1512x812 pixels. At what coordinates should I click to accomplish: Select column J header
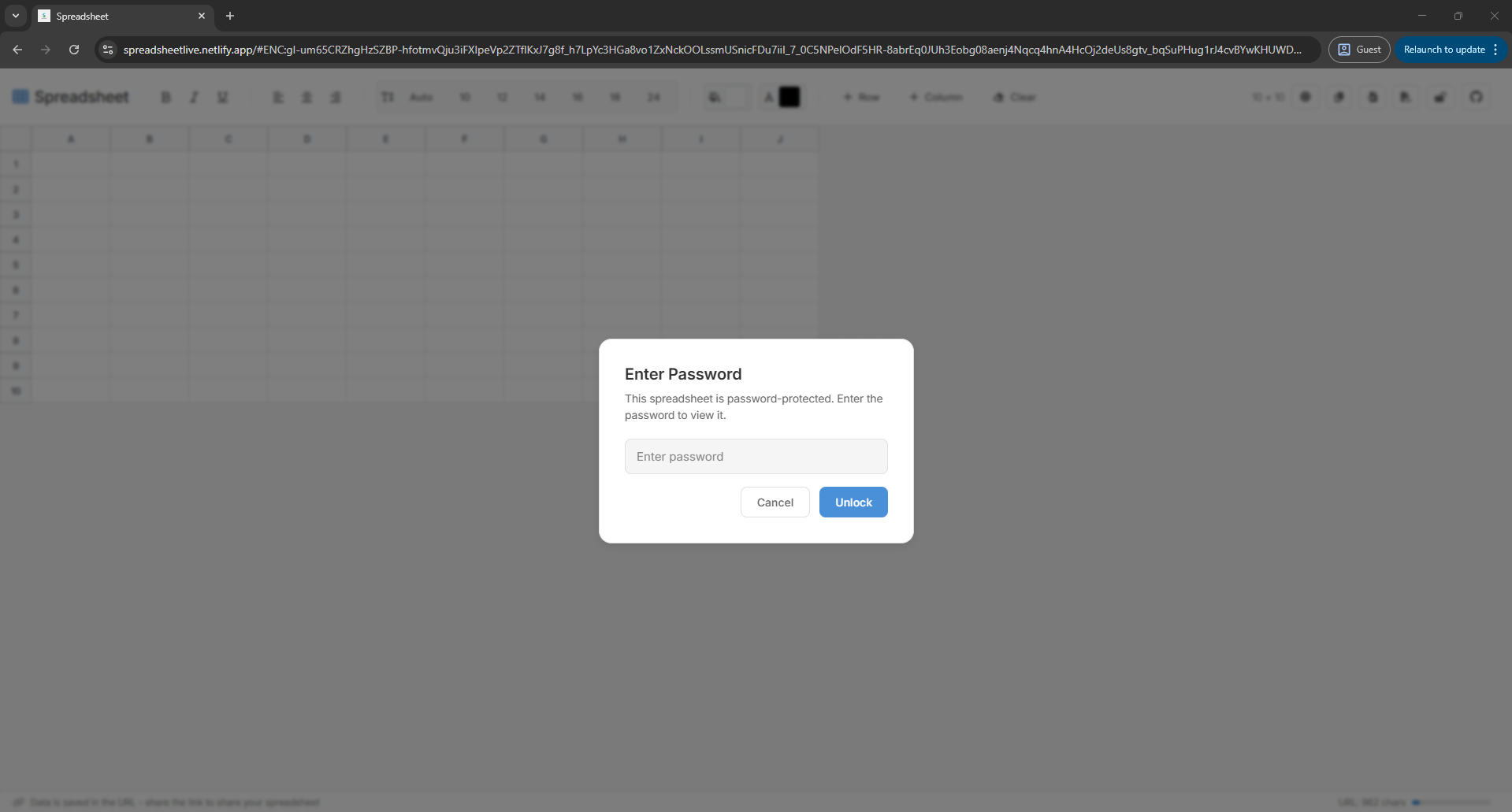click(780, 139)
